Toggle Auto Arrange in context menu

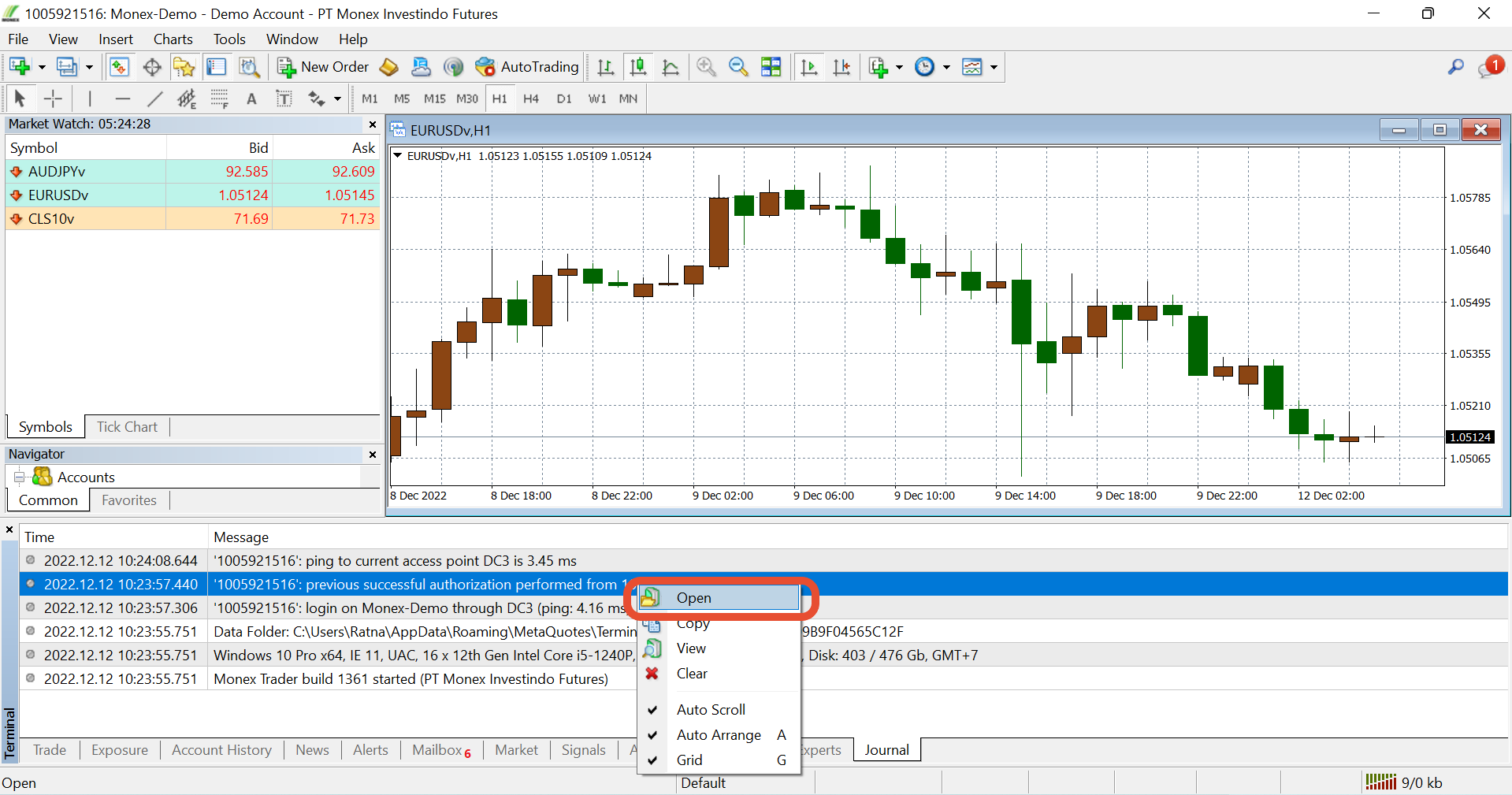coord(719,735)
